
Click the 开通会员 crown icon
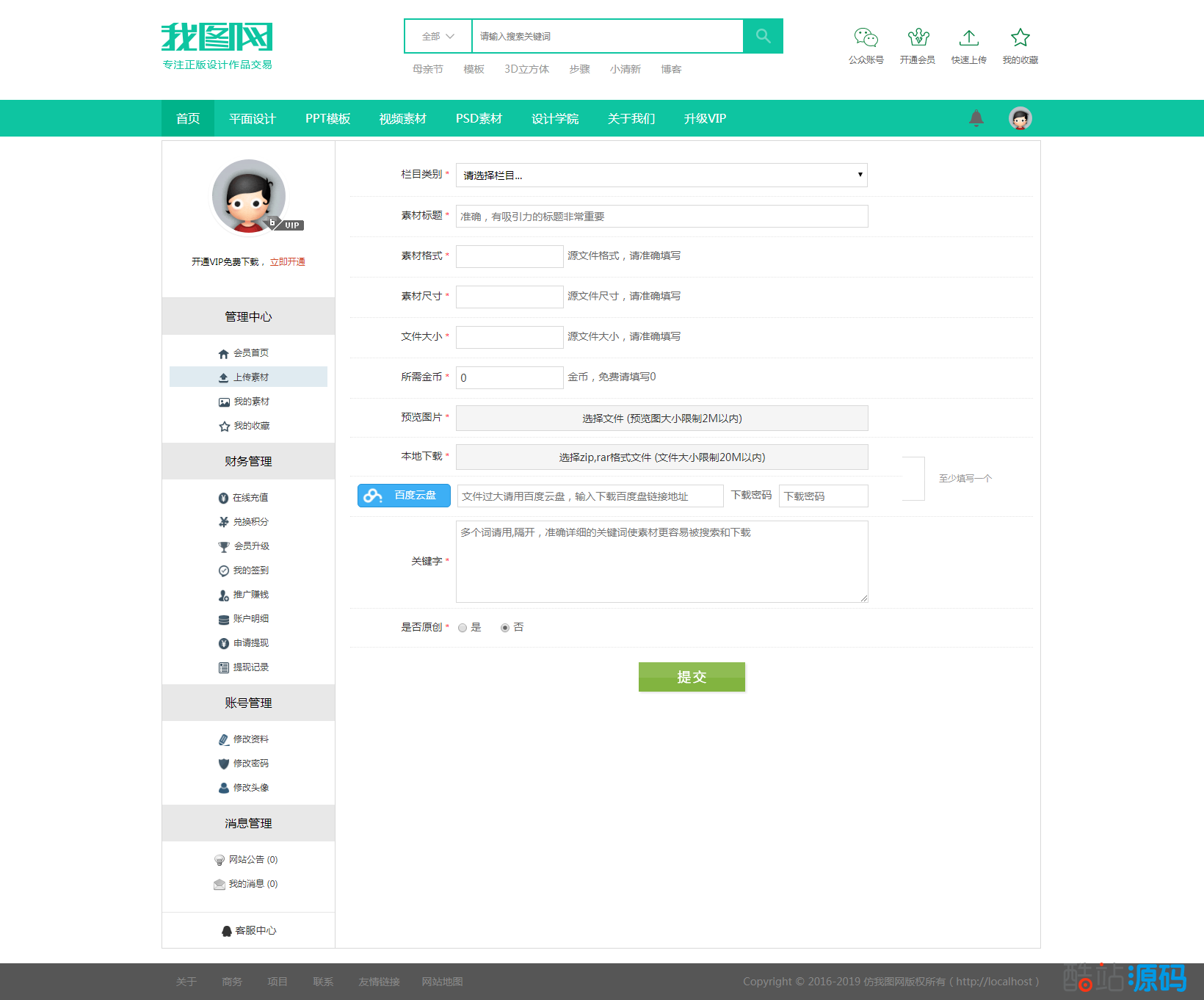tap(918, 37)
